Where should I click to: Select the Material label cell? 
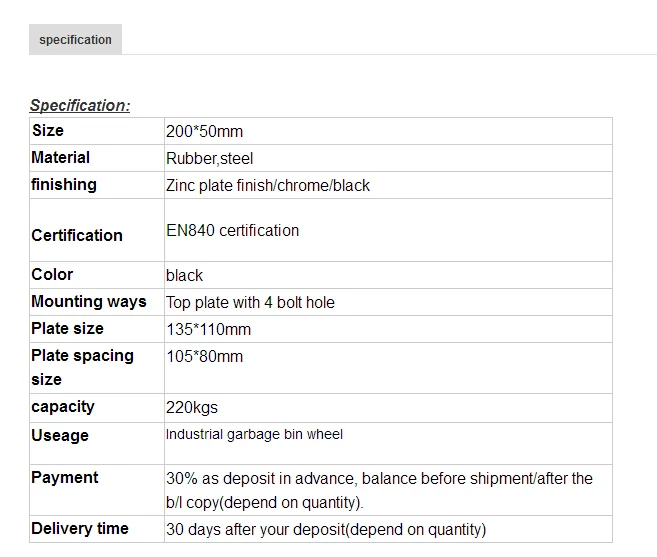60,158
